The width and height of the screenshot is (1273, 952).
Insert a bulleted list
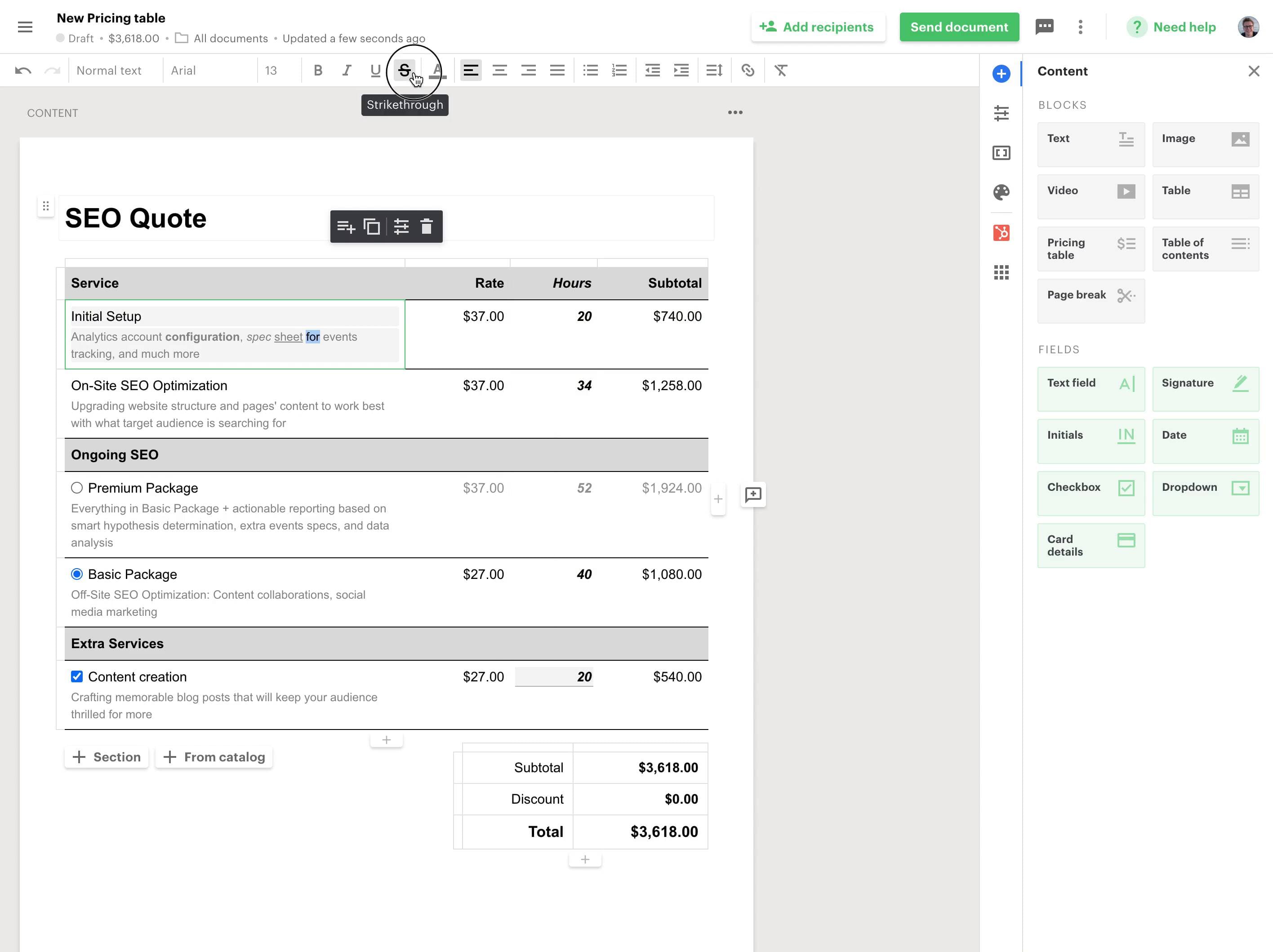coord(591,71)
